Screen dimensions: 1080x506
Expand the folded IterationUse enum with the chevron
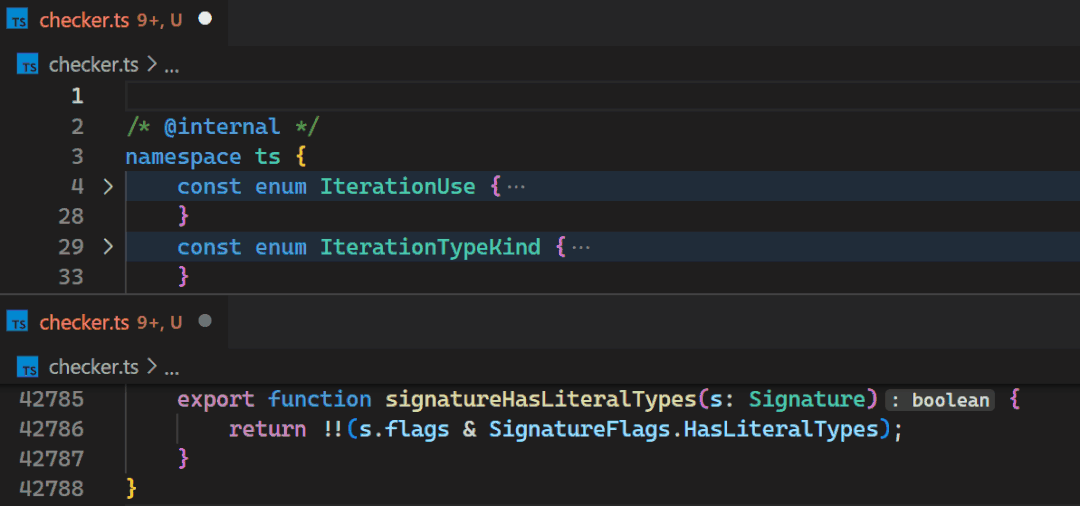108,186
